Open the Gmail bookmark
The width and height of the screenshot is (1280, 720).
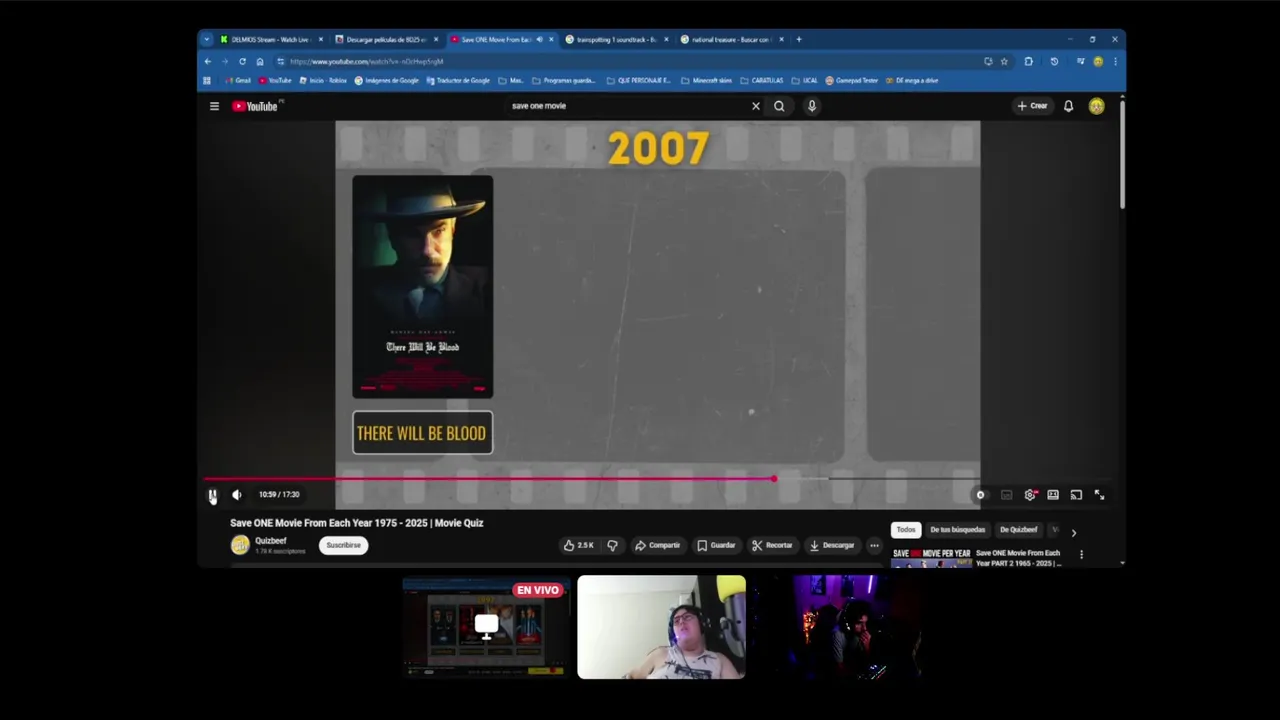[238, 80]
